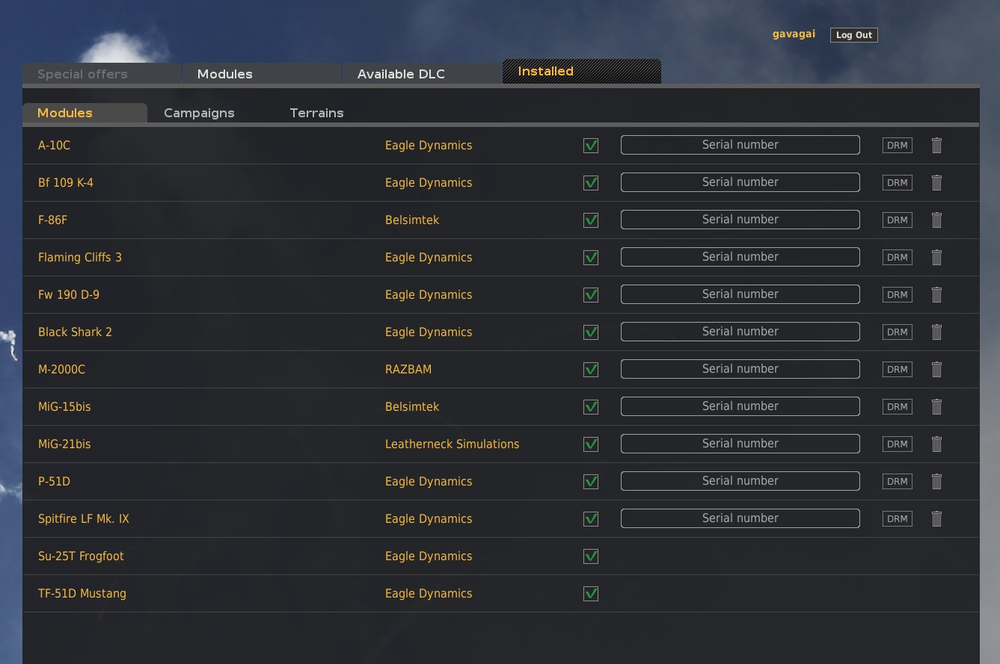Click the Log Out button
This screenshot has height=664, width=1000.
pos(854,35)
